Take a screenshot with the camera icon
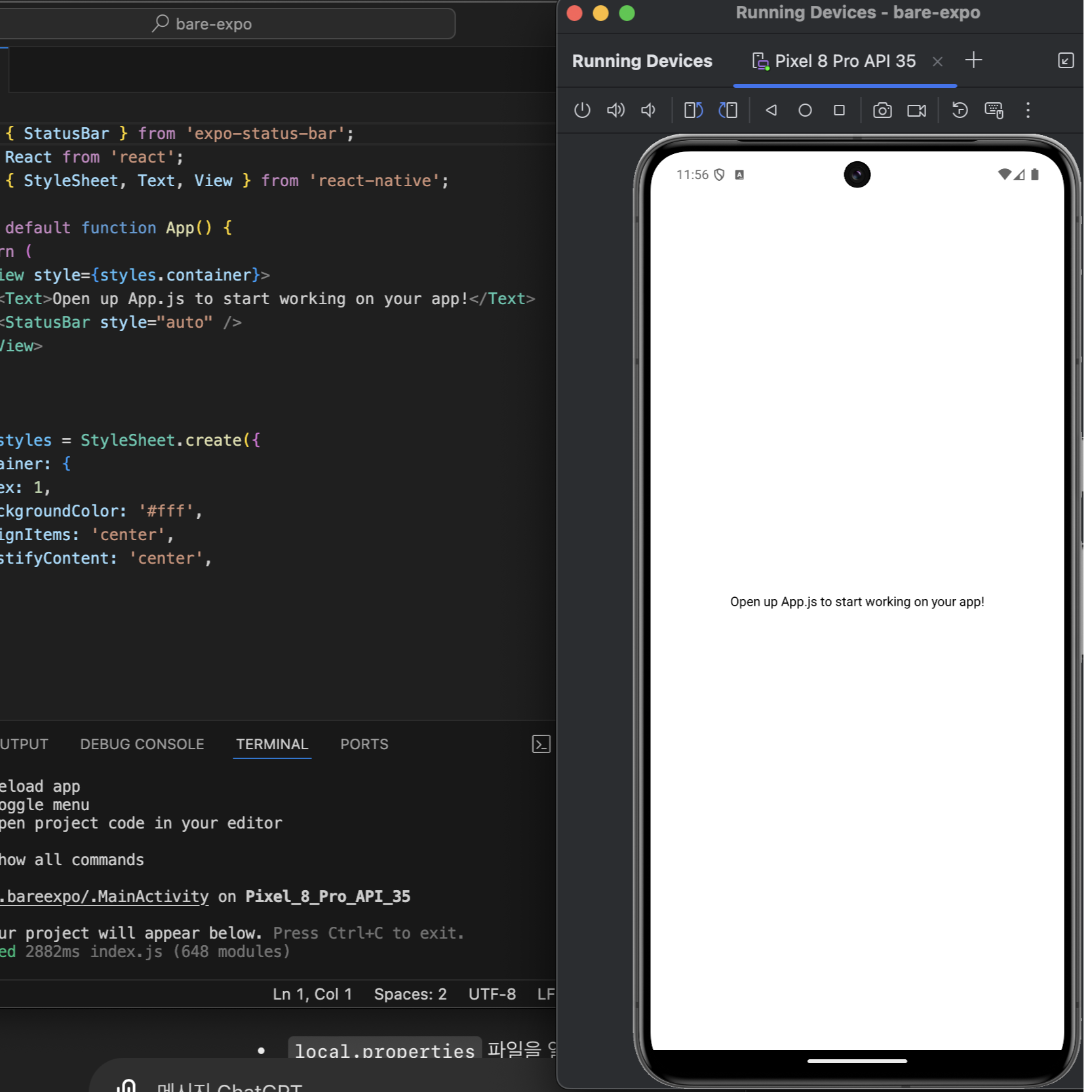 (882, 110)
